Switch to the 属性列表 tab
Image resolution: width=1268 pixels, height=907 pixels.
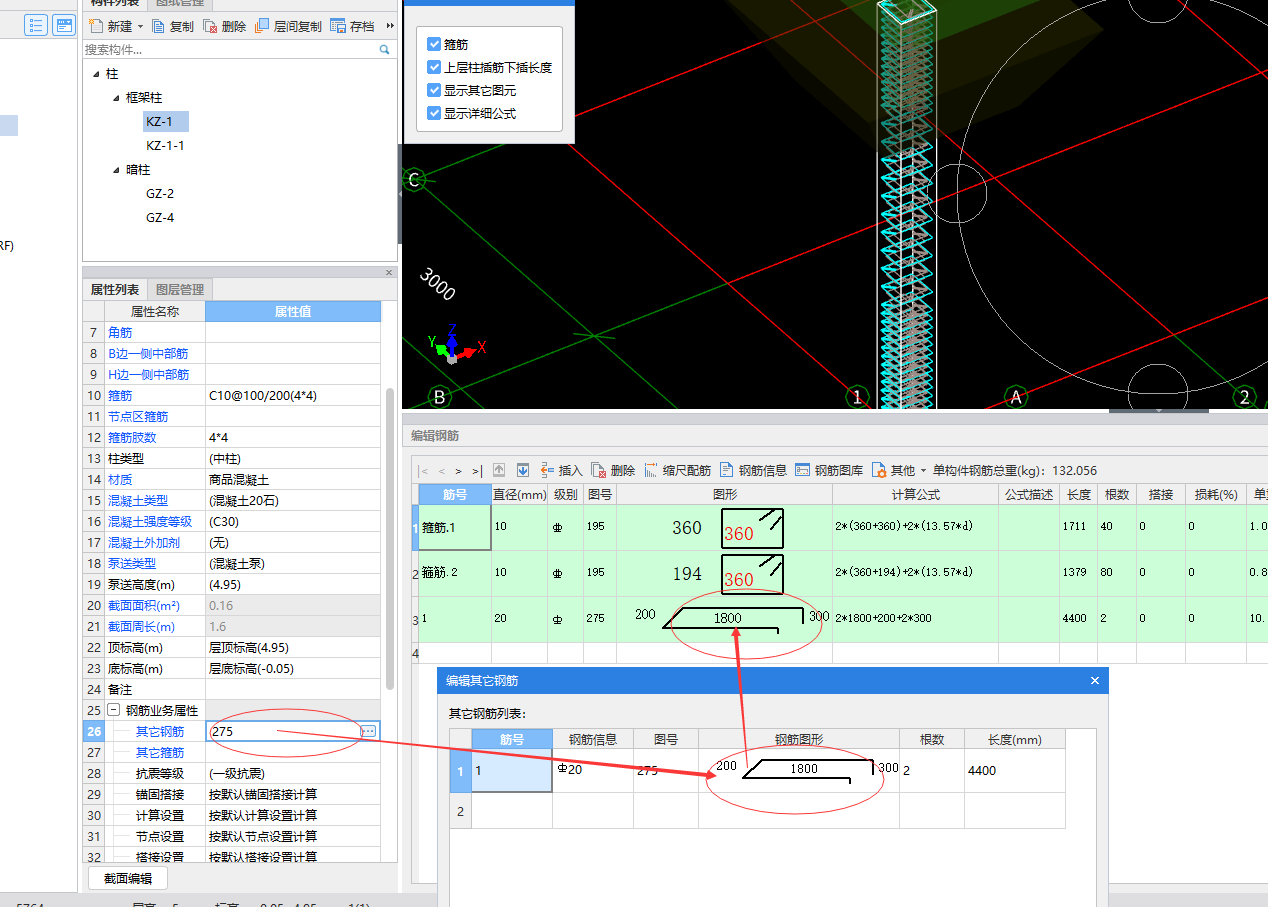tap(115, 290)
